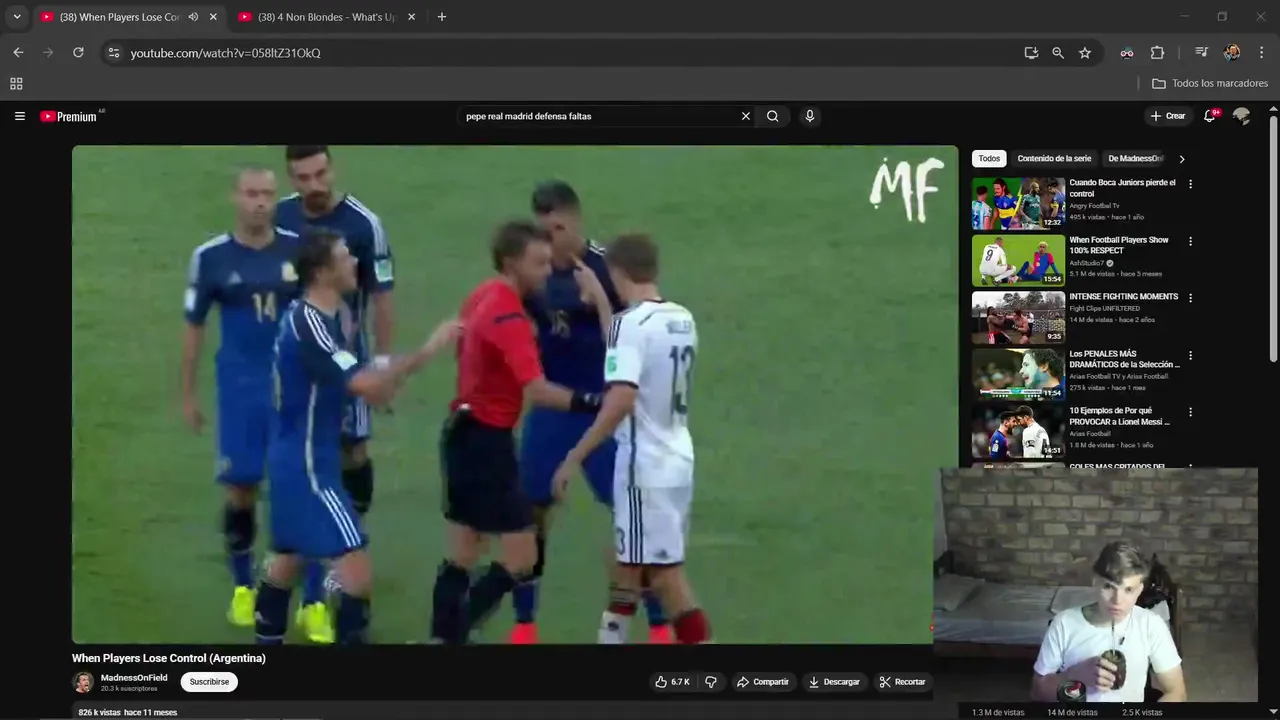Bookmark this page with star

pyautogui.click(x=1085, y=53)
